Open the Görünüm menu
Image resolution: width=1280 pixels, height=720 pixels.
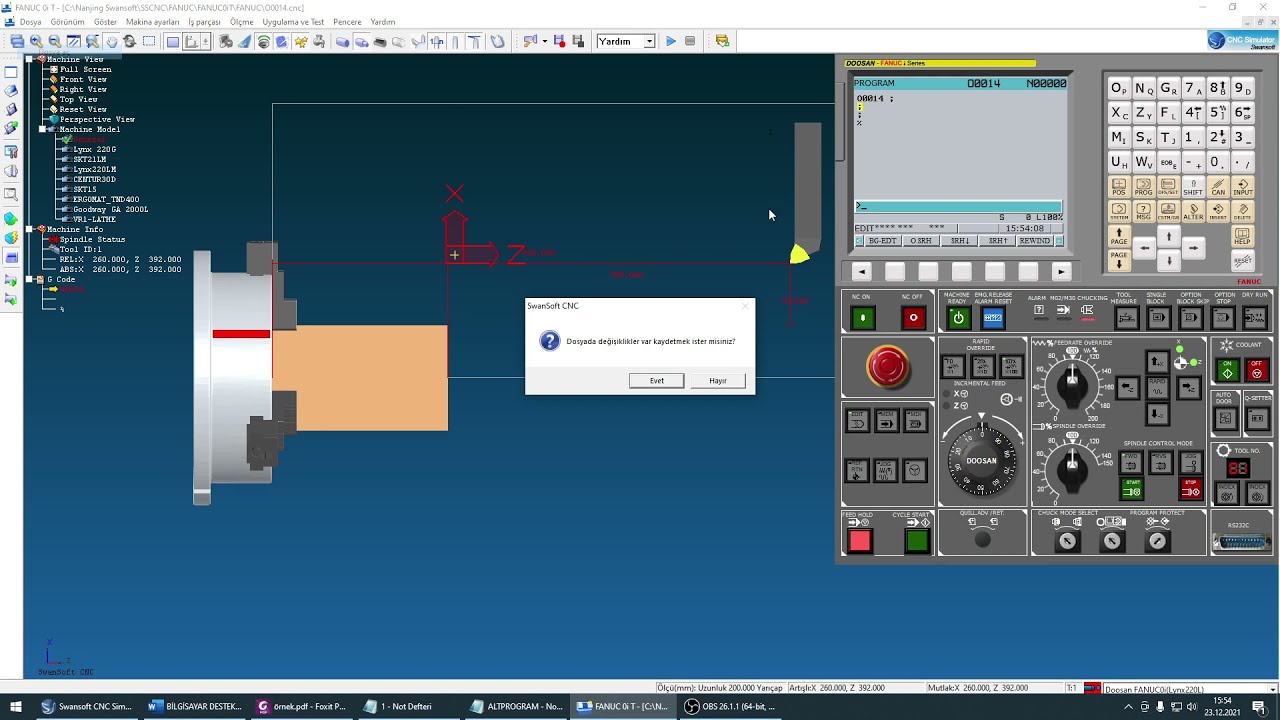click(67, 22)
